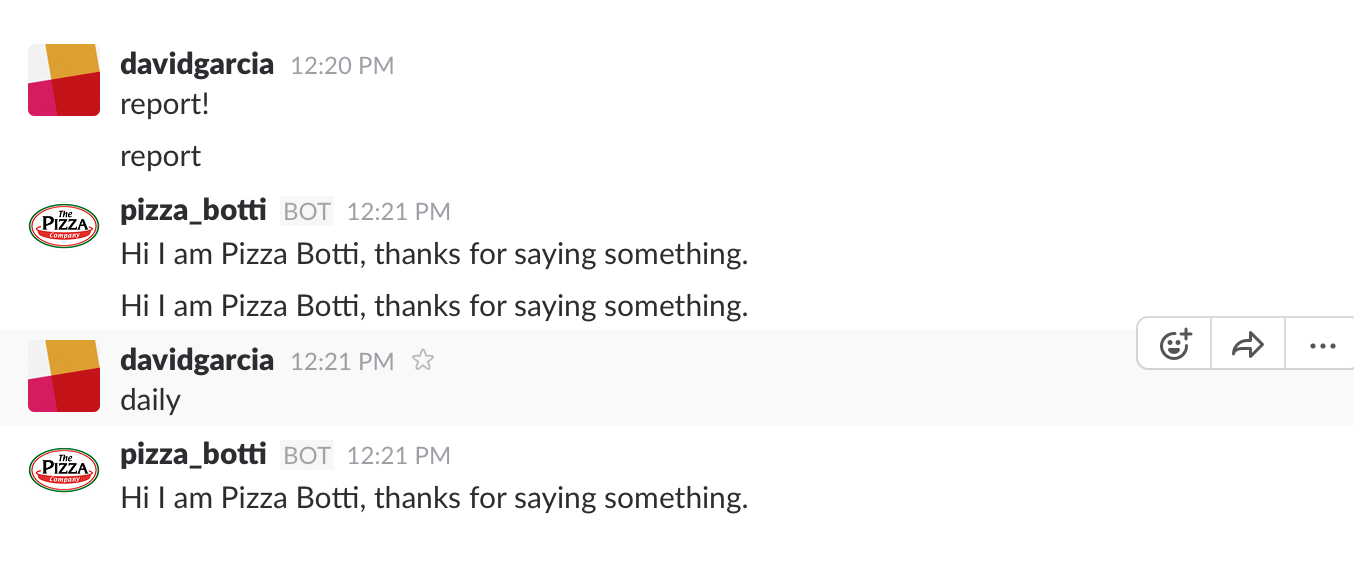Open more actions ellipsis menu

[1322, 345]
